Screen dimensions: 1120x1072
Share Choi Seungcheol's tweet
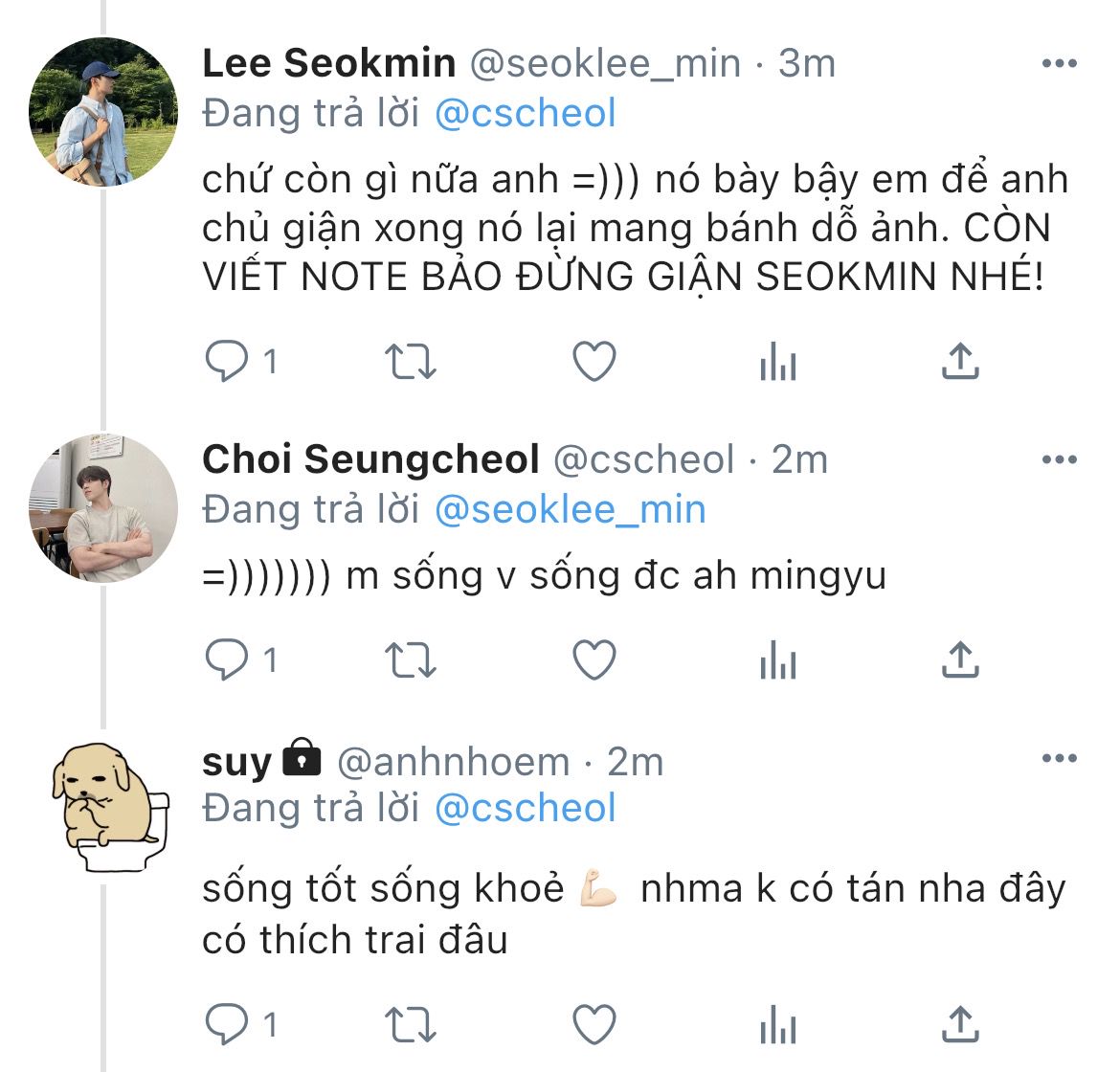[x=960, y=660]
